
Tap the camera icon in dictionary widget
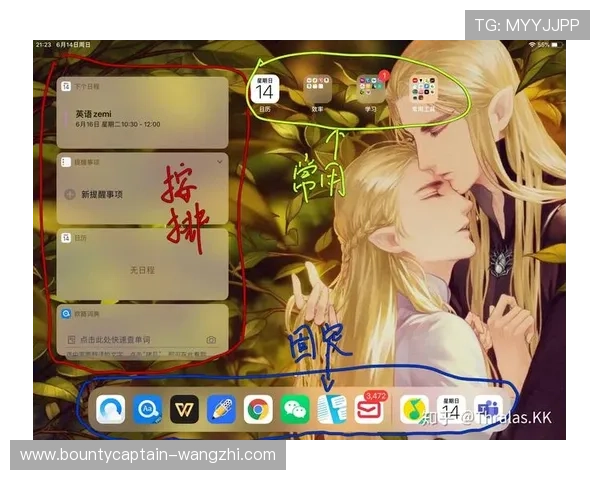click(x=211, y=340)
